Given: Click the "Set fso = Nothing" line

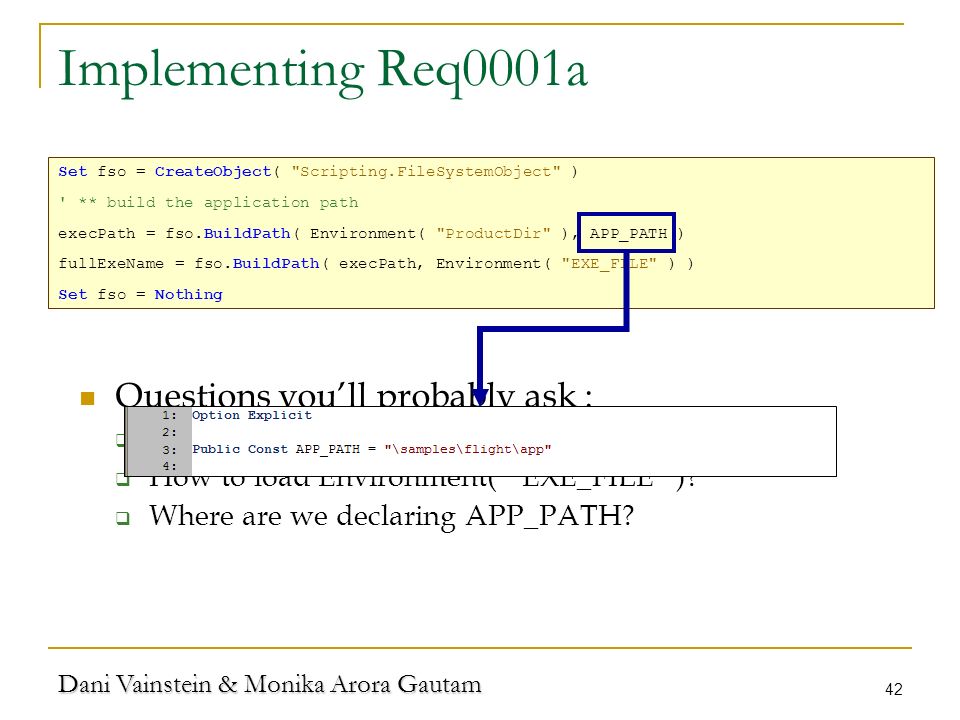Looking at the screenshot, I should click(x=140, y=294).
